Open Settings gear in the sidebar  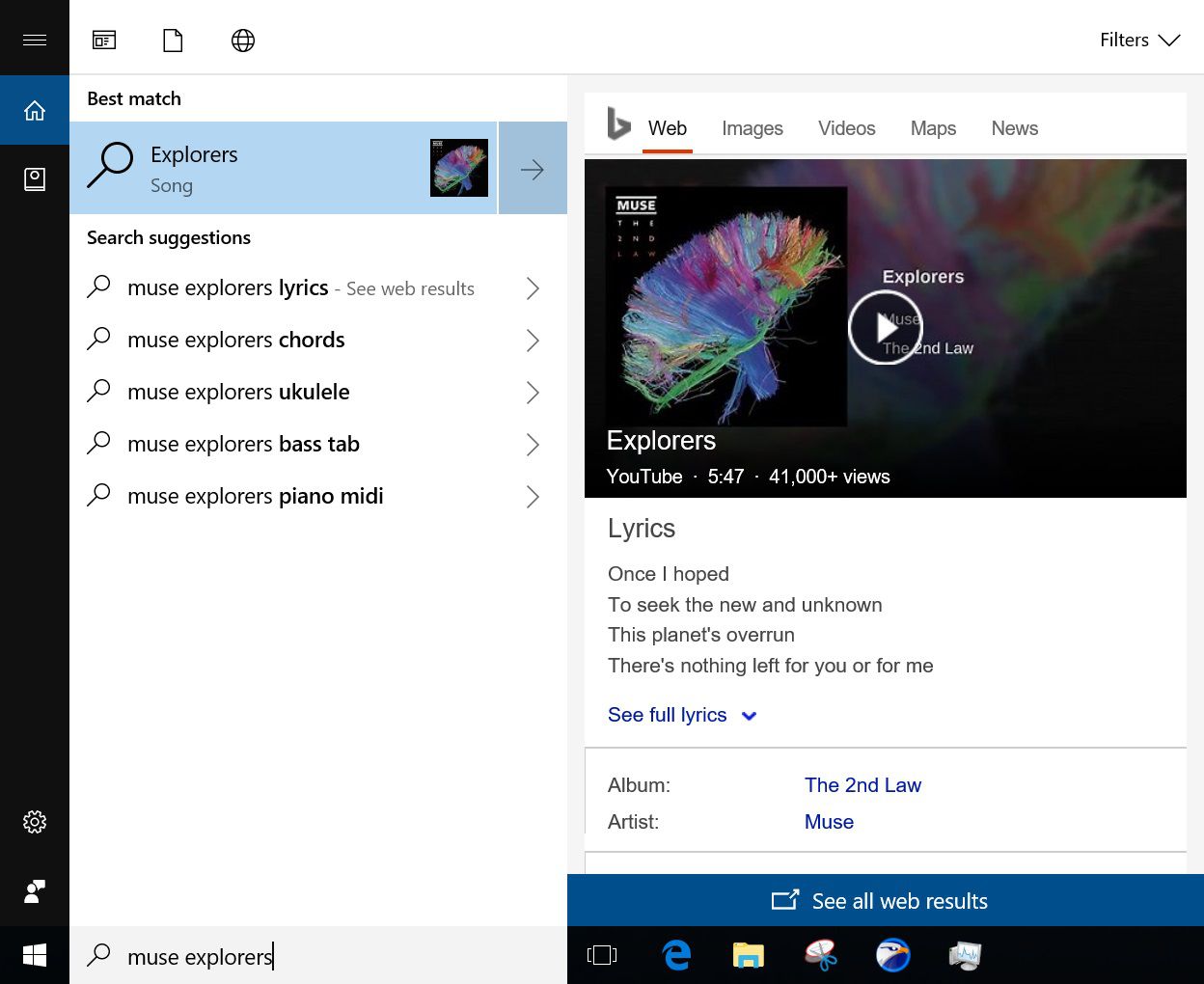click(35, 822)
